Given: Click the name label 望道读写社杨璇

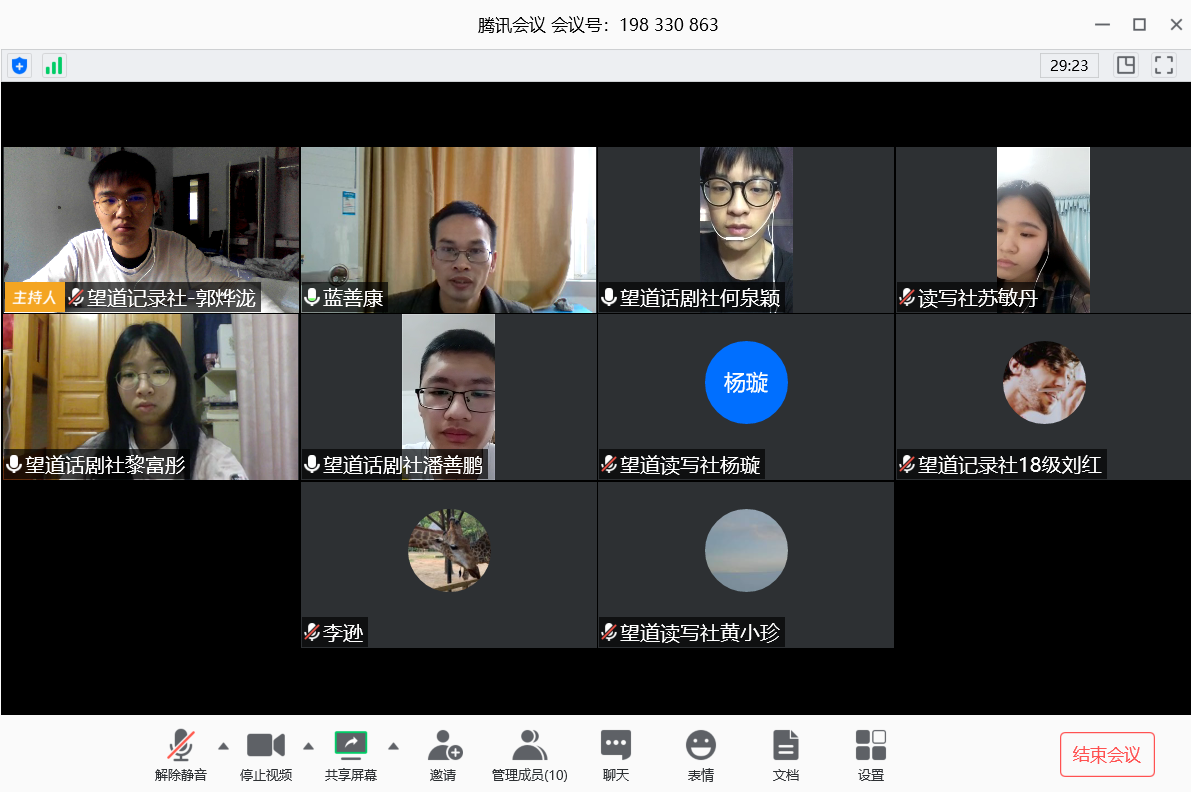Looking at the screenshot, I should point(690,465).
